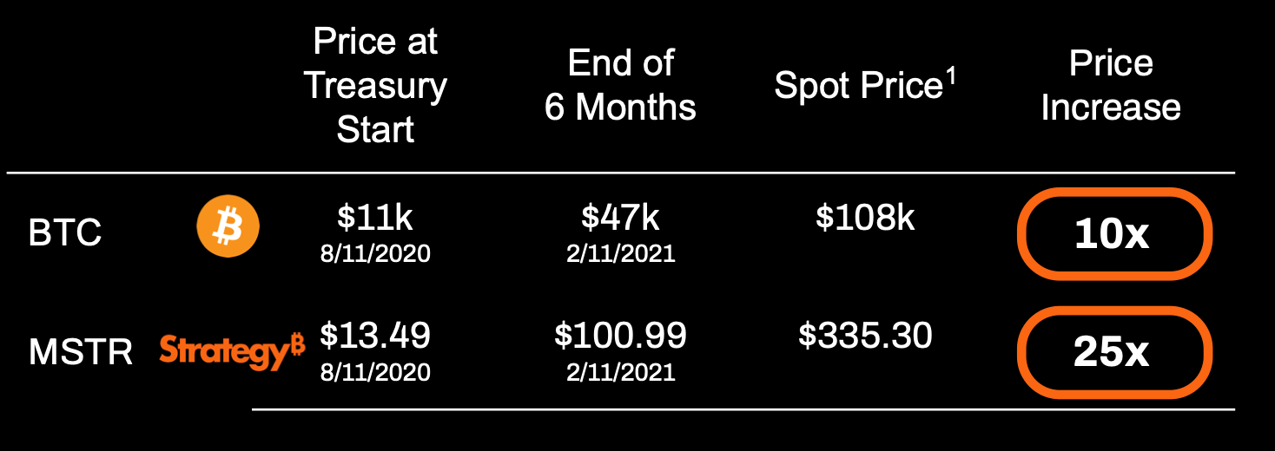1275x451 pixels.
Task: Click the Price Increase column header
Action: click(x=1110, y=86)
